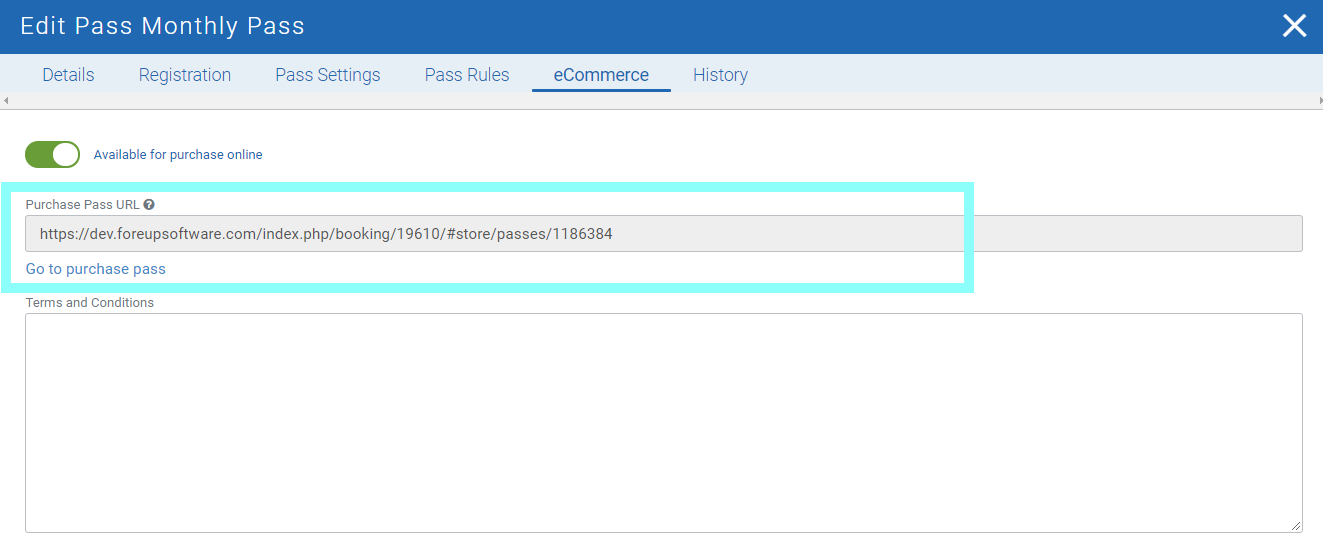Click the Available for purchase online label
Viewport: 1323px width, 552px height.
tap(178, 155)
